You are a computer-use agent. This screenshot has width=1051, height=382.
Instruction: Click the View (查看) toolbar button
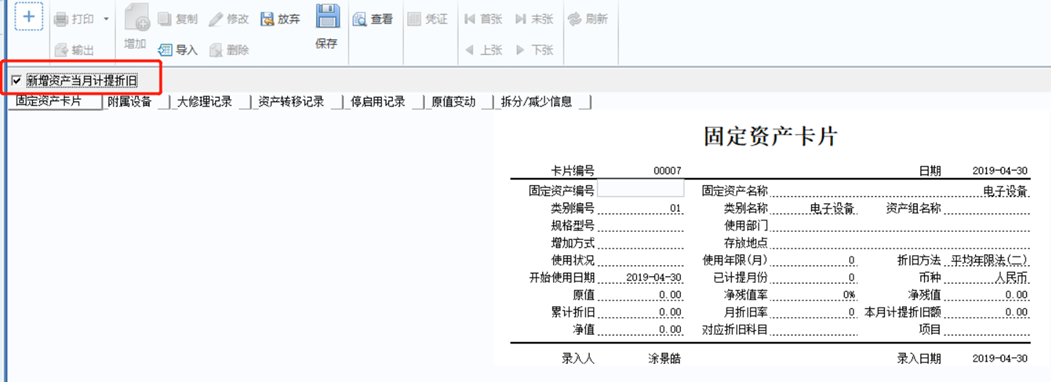point(373,19)
